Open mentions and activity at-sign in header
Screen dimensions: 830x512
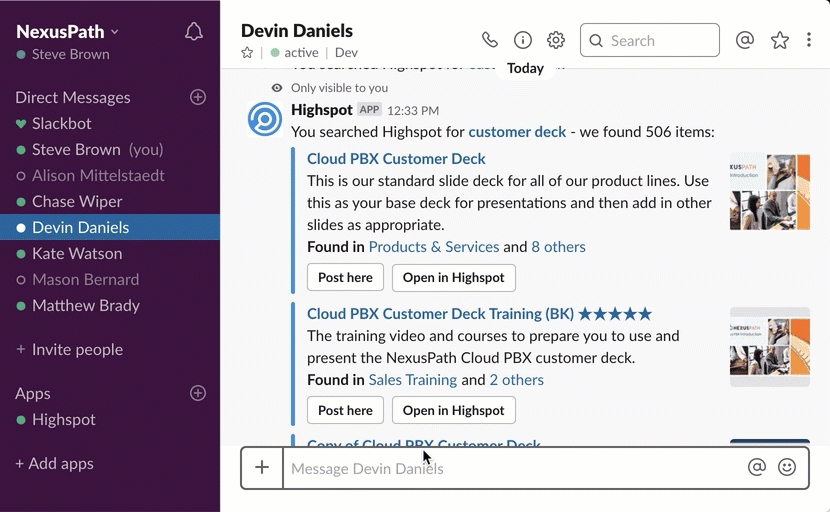(x=745, y=40)
